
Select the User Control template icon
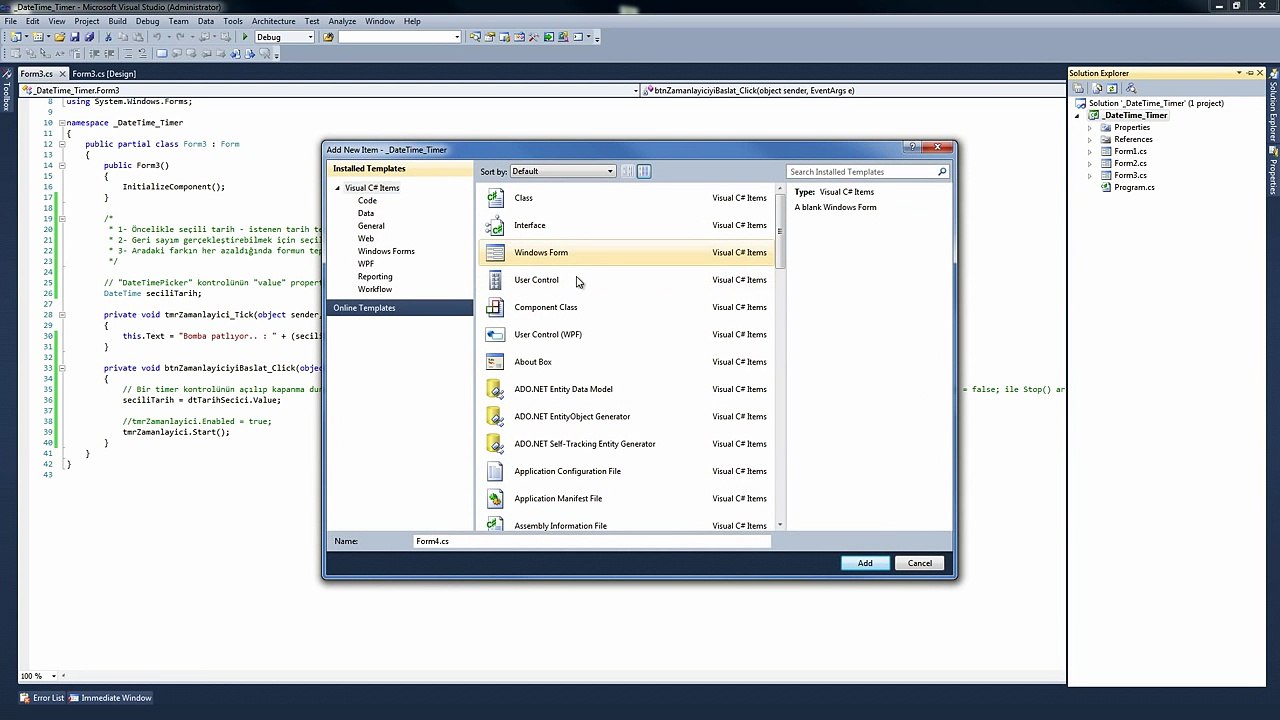[495, 280]
